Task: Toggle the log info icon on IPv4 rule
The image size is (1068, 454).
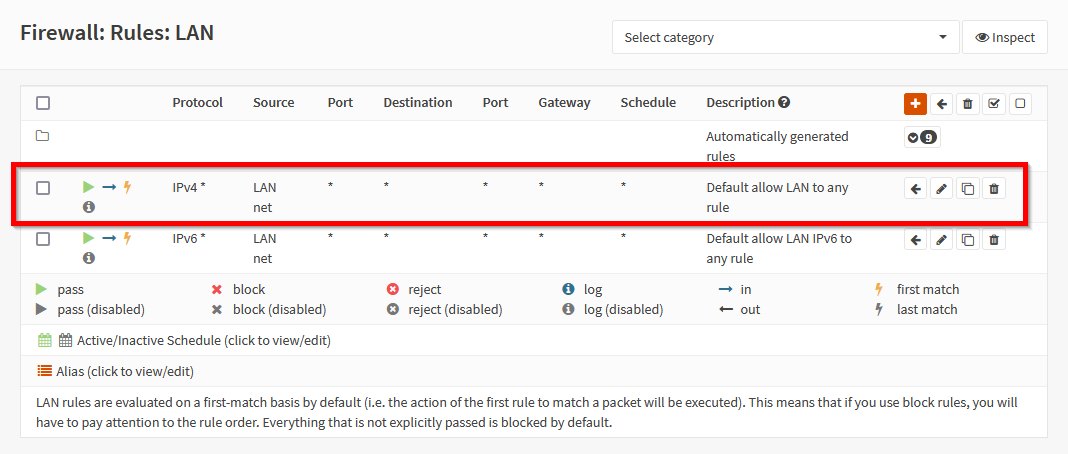Action: (89, 207)
